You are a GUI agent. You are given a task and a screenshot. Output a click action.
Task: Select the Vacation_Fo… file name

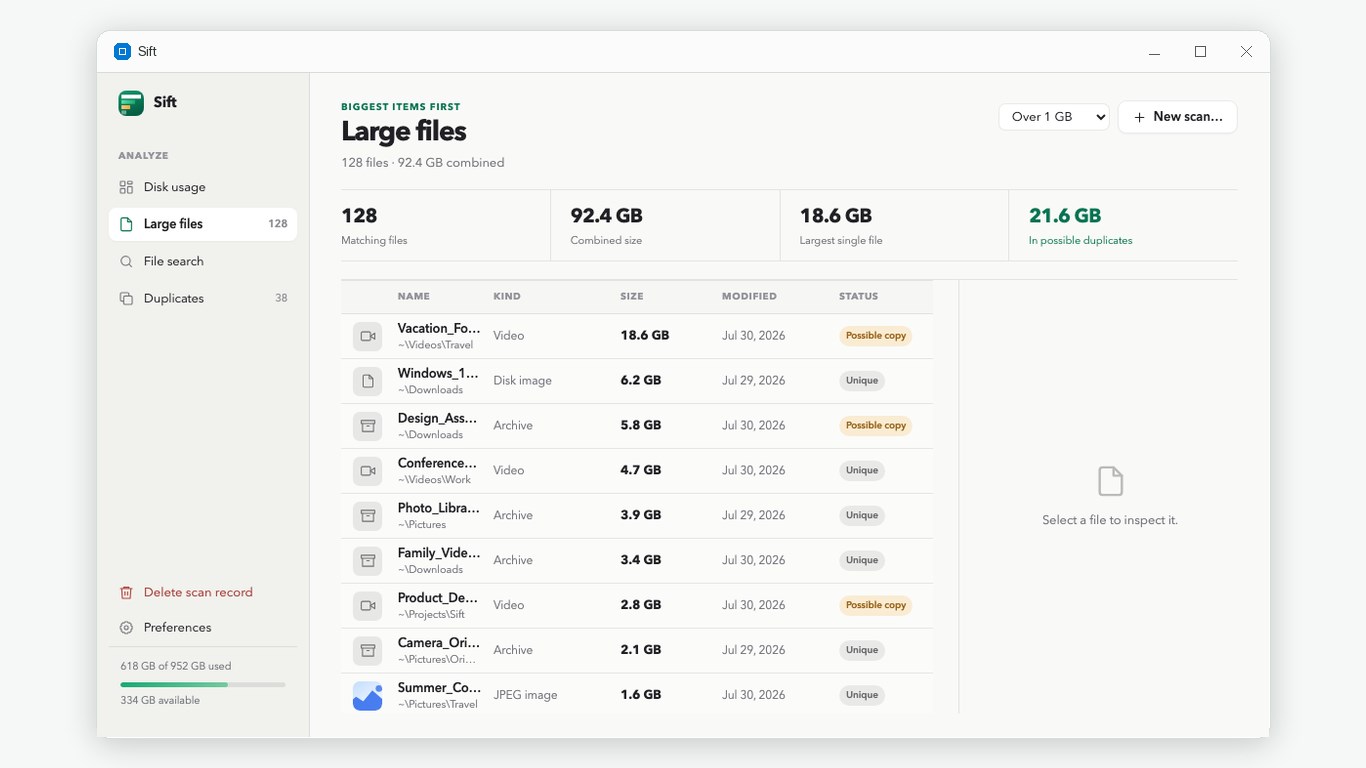pyautogui.click(x=439, y=328)
